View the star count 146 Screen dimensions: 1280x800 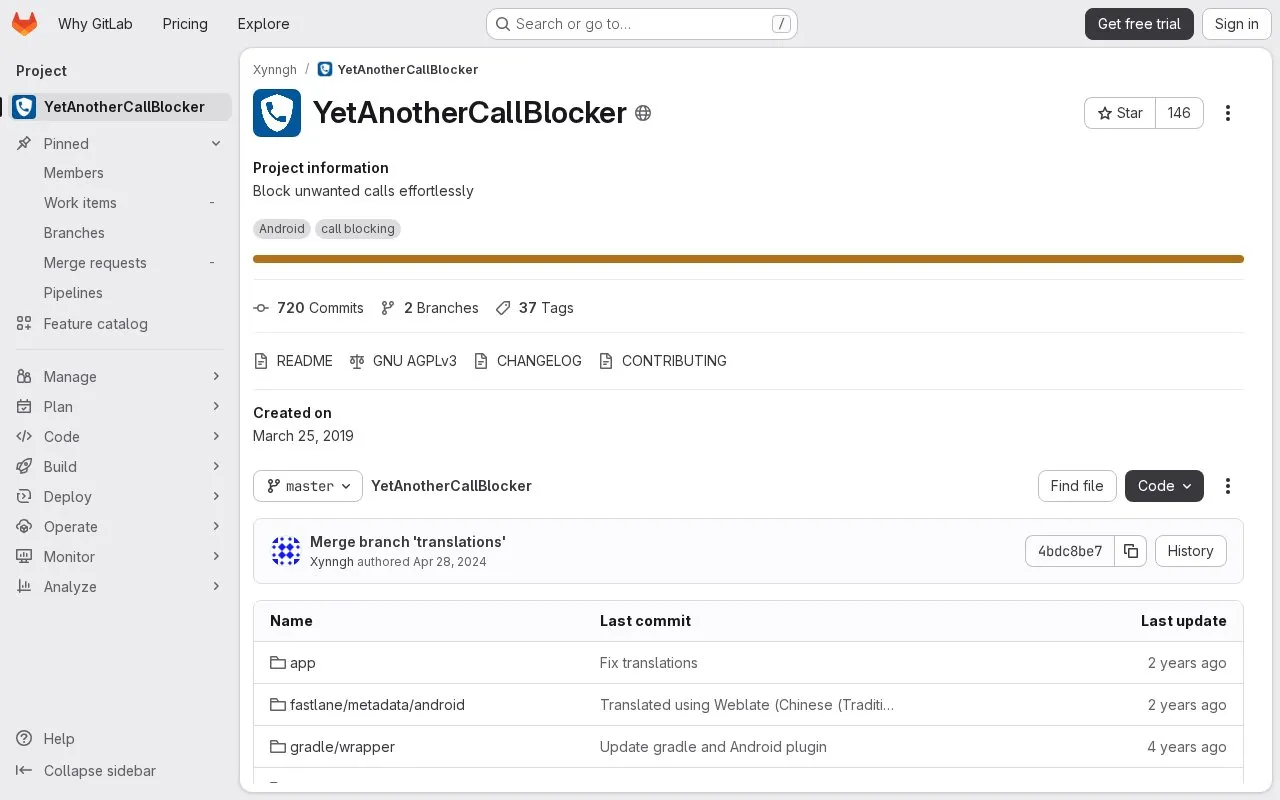(x=1179, y=113)
